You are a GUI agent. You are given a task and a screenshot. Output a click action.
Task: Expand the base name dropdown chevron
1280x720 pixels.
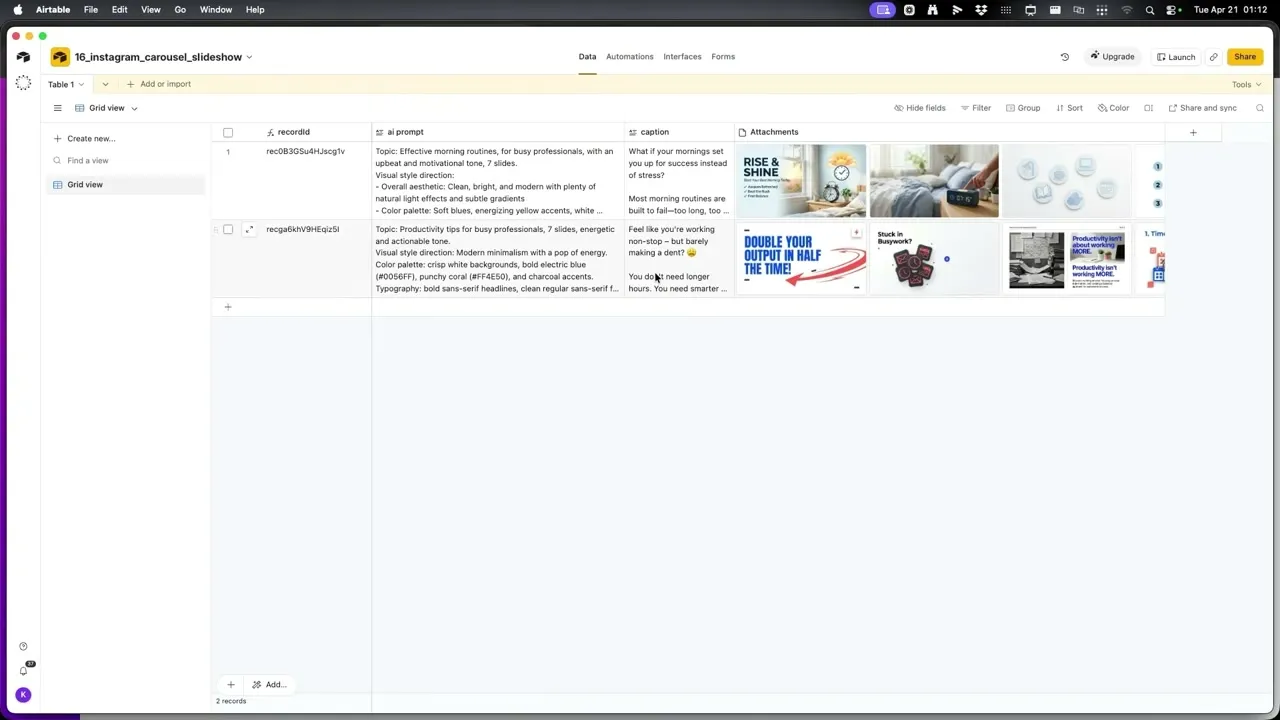pyautogui.click(x=249, y=57)
